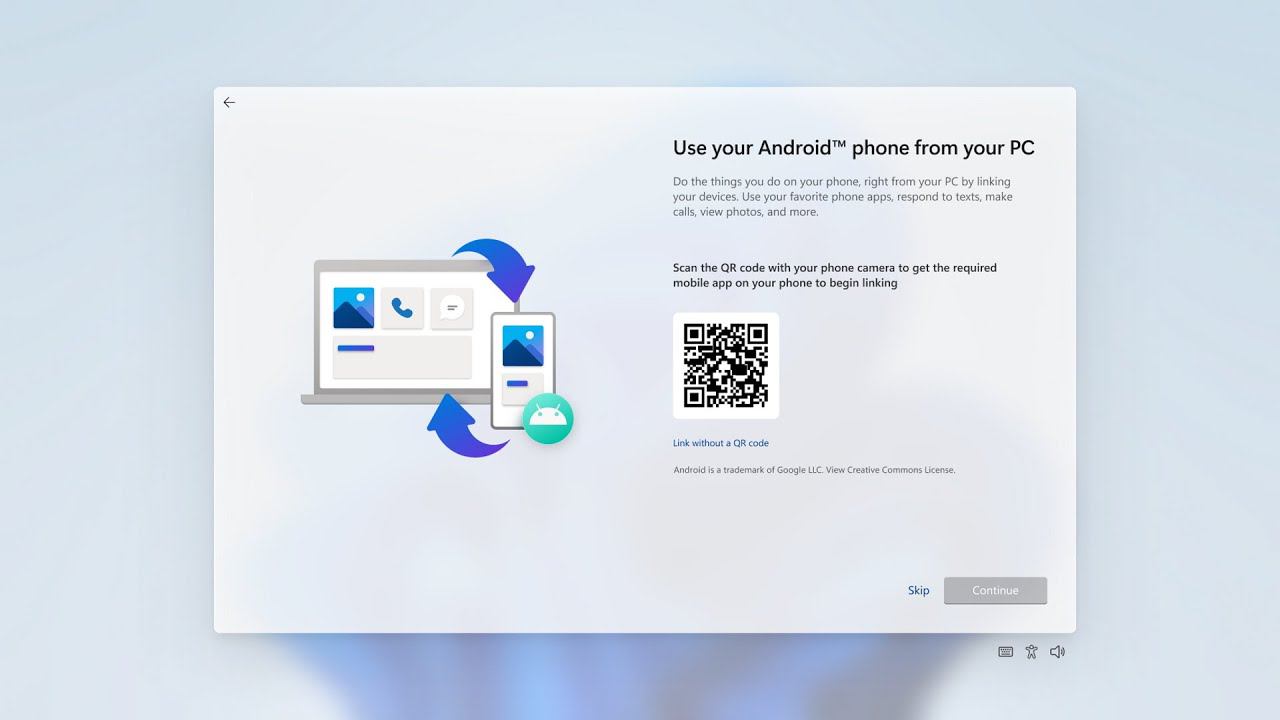Click the Continue button
This screenshot has width=1280, height=720.
pyautogui.click(x=995, y=590)
